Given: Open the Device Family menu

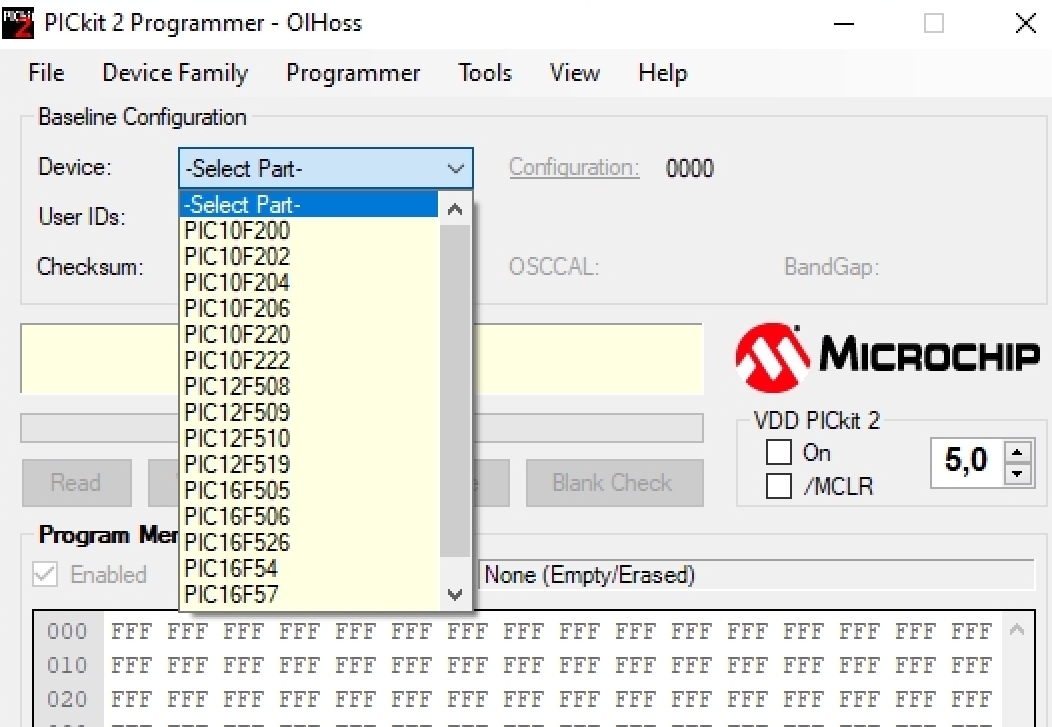Looking at the screenshot, I should (x=175, y=72).
